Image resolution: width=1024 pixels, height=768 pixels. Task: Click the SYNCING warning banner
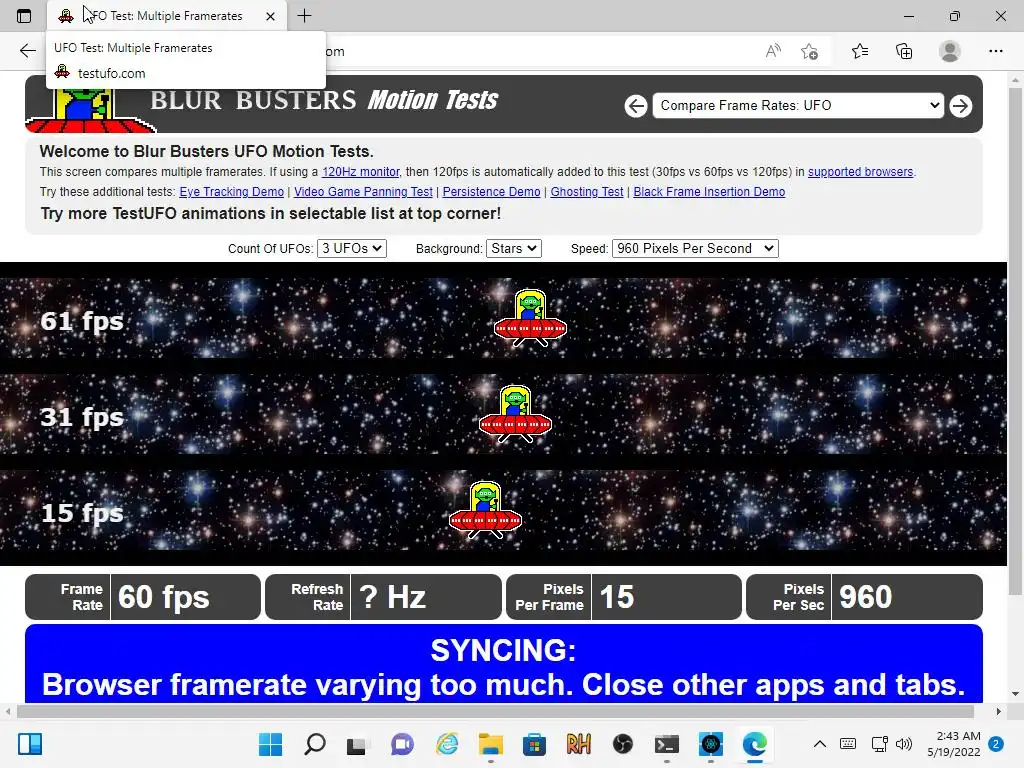tap(504, 664)
